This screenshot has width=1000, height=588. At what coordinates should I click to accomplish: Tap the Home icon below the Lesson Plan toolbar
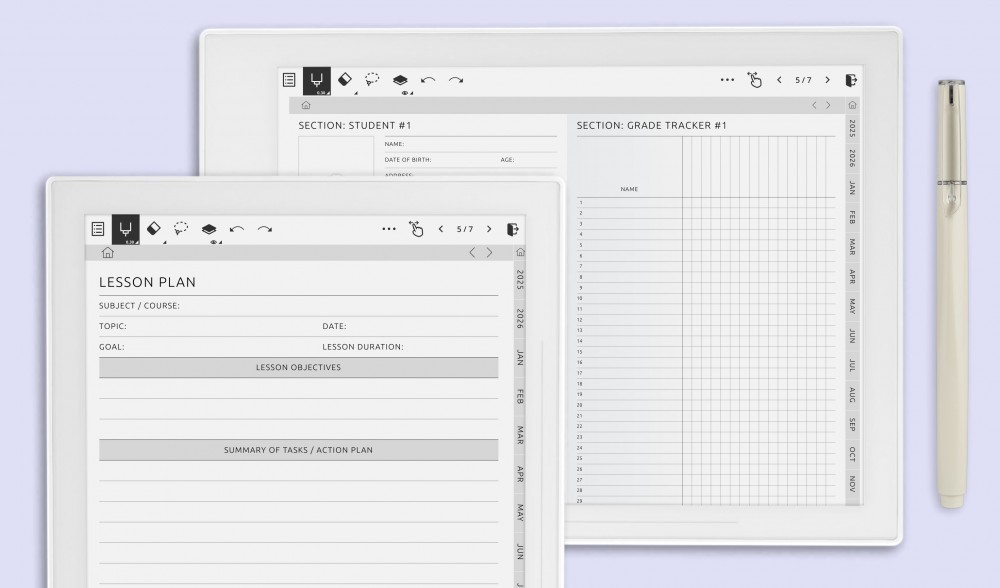pyautogui.click(x=106, y=250)
